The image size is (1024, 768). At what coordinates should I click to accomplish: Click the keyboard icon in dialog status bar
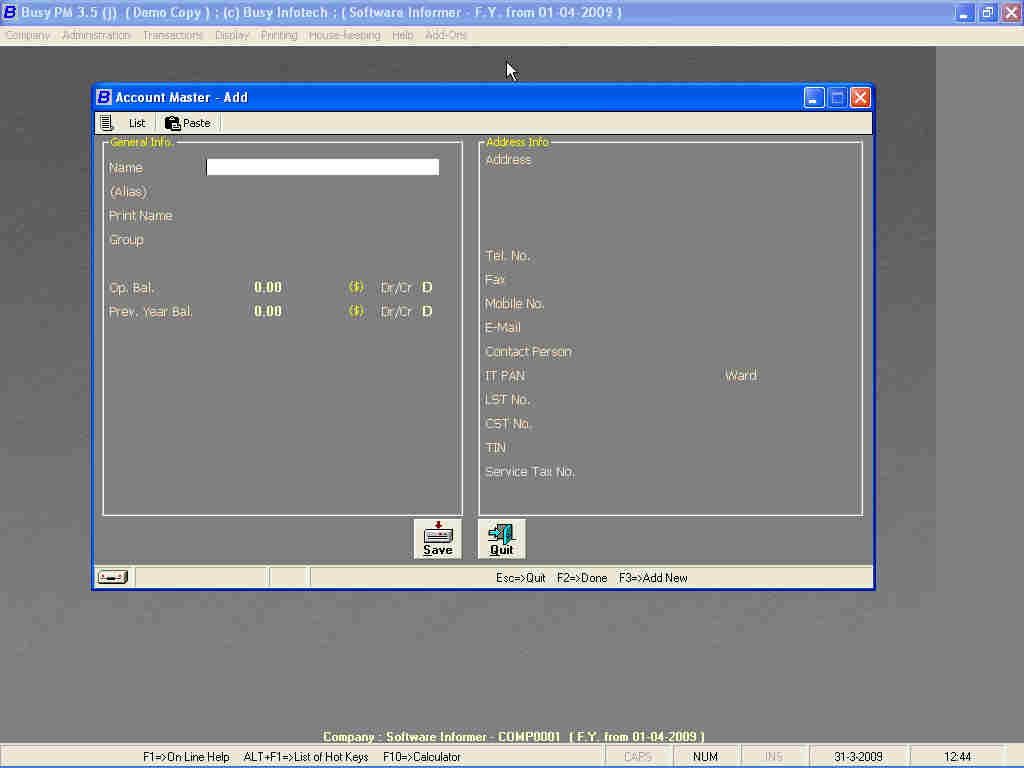(x=112, y=577)
